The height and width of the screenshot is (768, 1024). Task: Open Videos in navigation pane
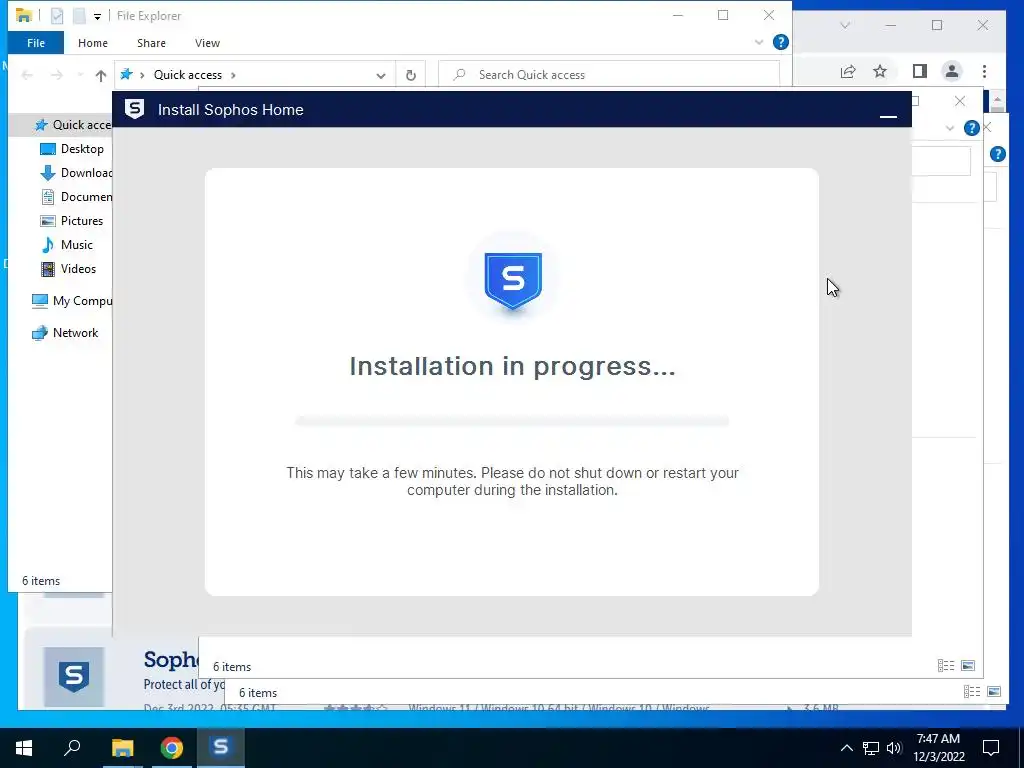point(68,269)
